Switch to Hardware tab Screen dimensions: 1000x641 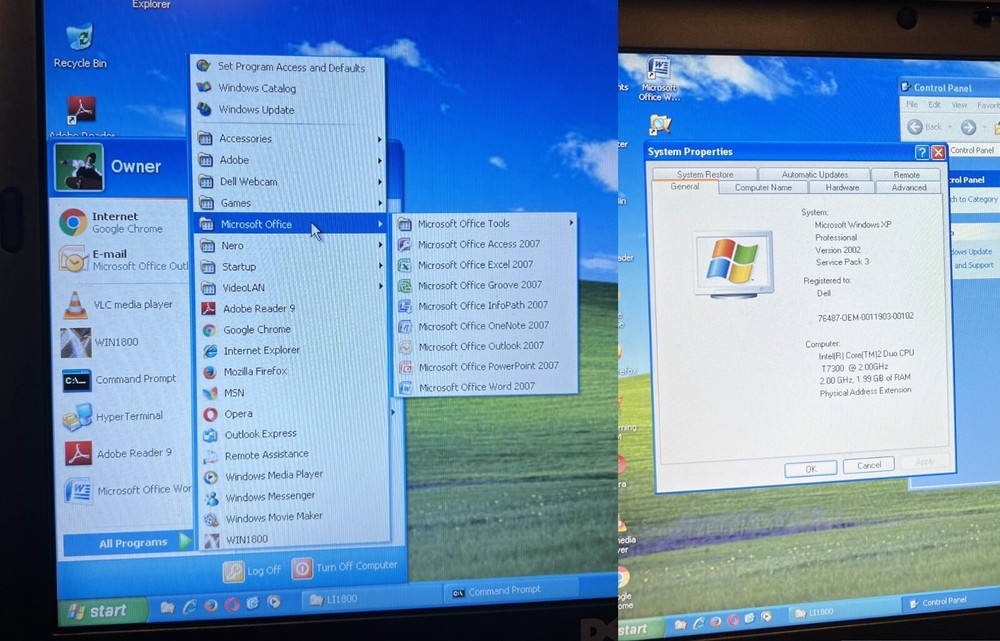pos(842,188)
